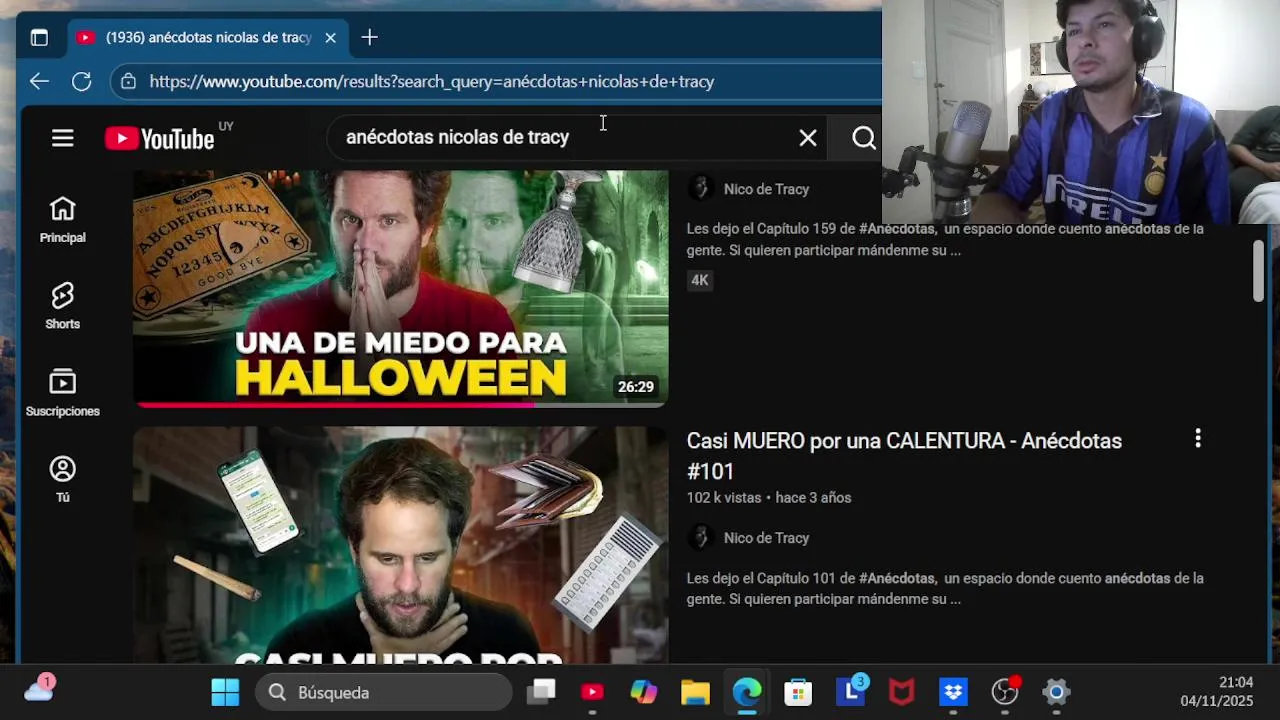This screenshot has width=1280, height=720.
Task: Open Suscripciones in the sidebar
Action: pyautogui.click(x=63, y=393)
